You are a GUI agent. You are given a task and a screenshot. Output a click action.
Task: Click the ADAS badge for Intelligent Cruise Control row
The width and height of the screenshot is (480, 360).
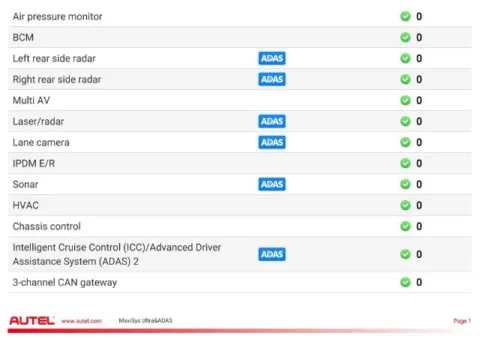pos(272,254)
